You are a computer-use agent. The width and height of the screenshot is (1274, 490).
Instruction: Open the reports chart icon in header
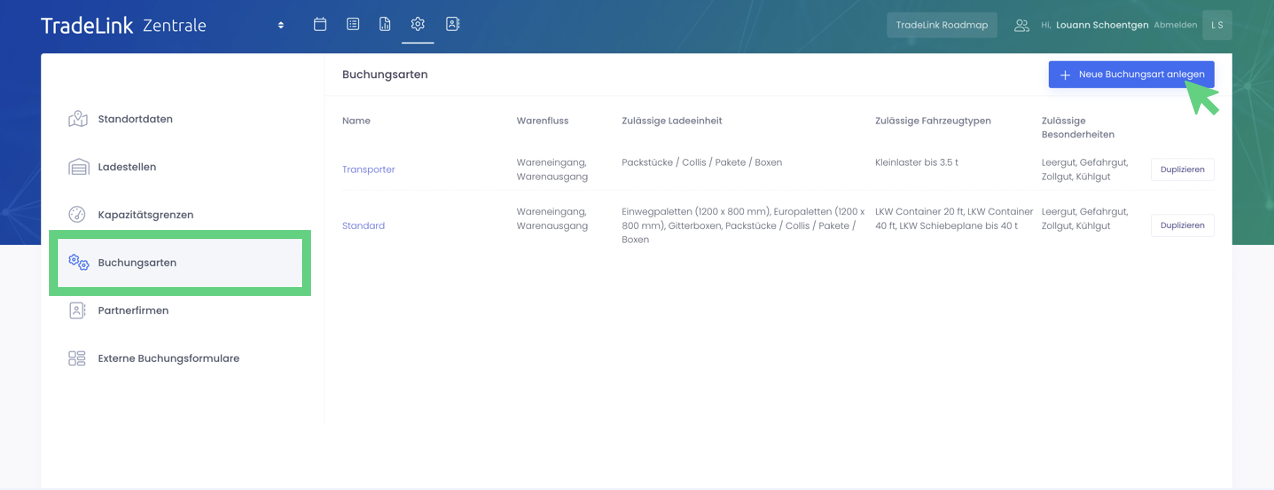[385, 24]
